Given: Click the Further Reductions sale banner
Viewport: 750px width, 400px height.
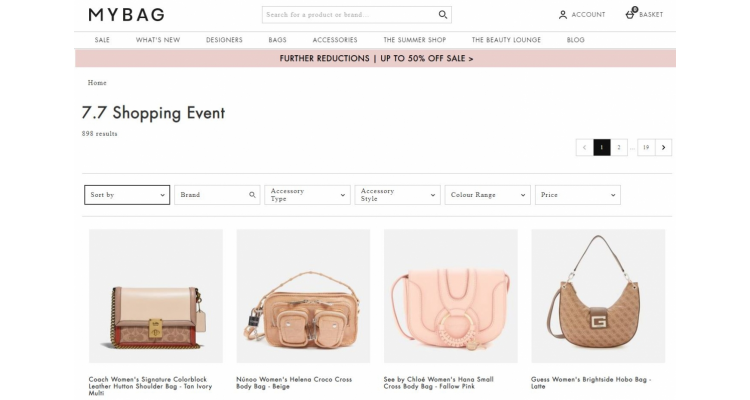Looking at the screenshot, I should (375, 58).
